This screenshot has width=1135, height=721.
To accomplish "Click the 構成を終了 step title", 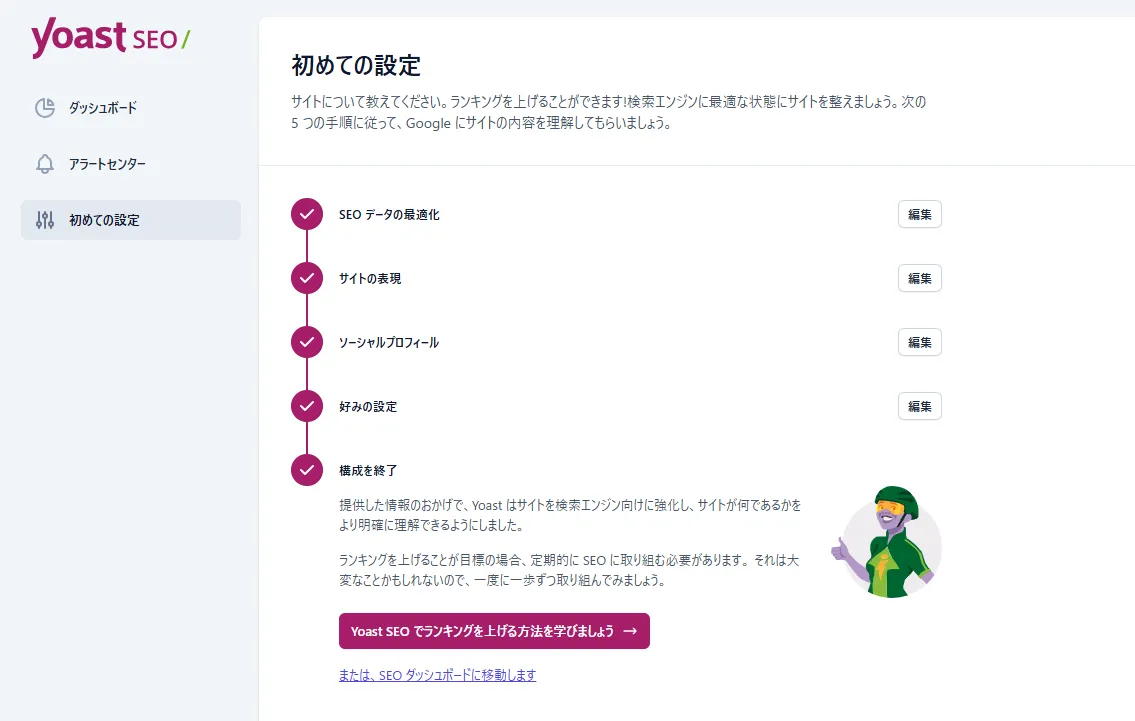I will point(368,470).
